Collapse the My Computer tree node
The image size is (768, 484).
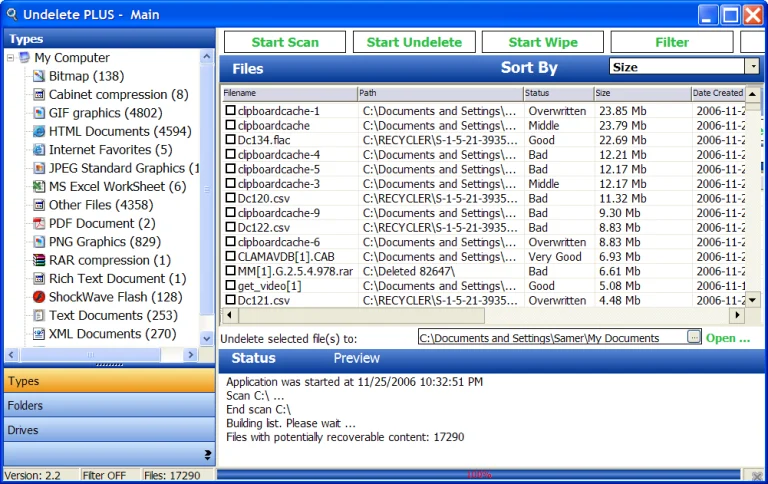point(10,58)
